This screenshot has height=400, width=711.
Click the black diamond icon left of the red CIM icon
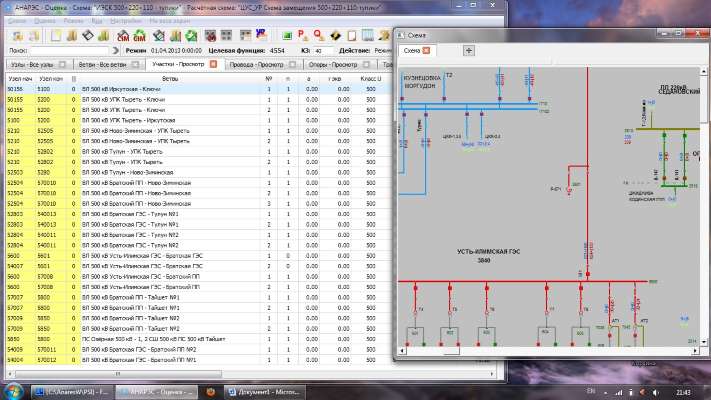pyautogui.click(x=88, y=35)
